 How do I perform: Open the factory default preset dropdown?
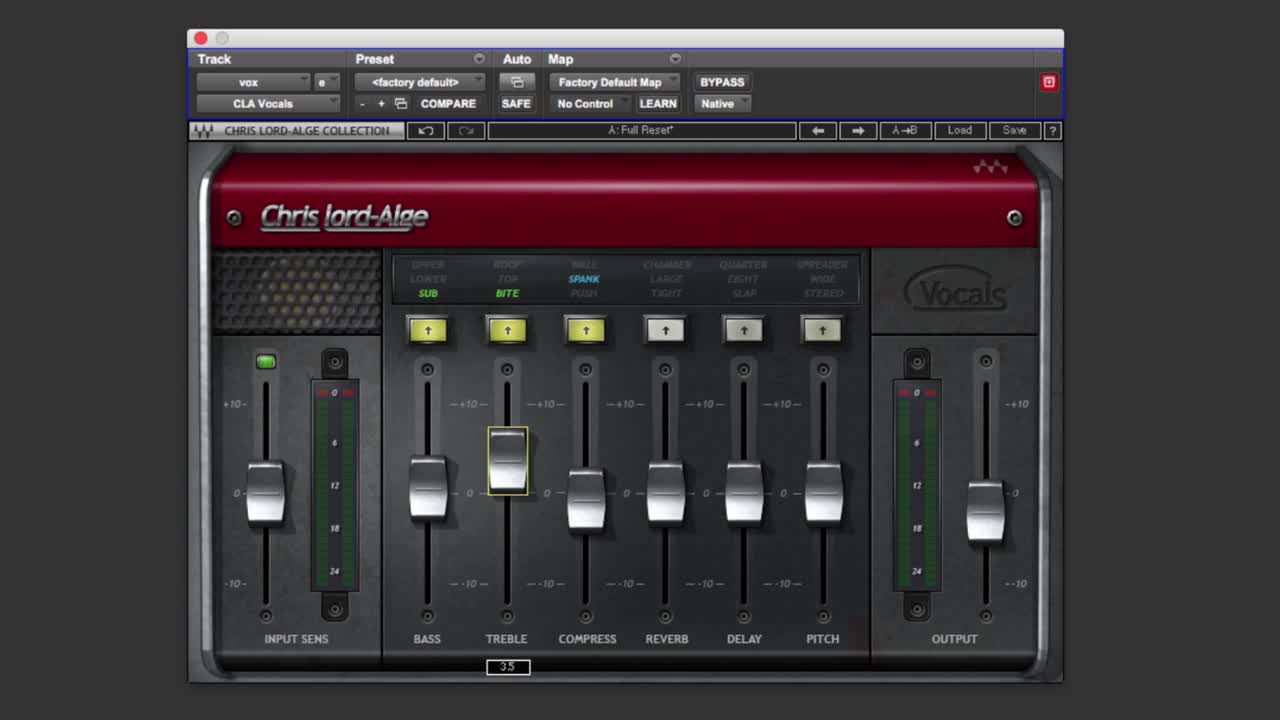point(419,82)
